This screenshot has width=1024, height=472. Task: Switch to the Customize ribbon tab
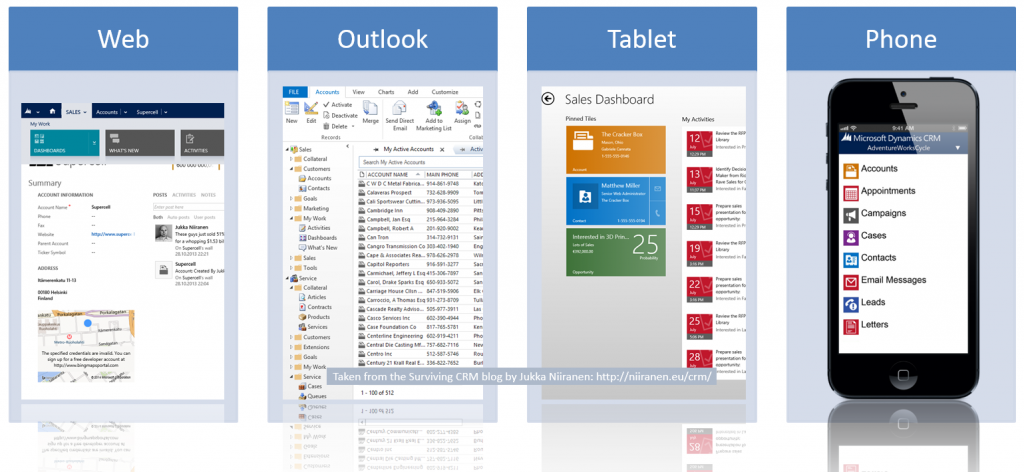[445, 92]
